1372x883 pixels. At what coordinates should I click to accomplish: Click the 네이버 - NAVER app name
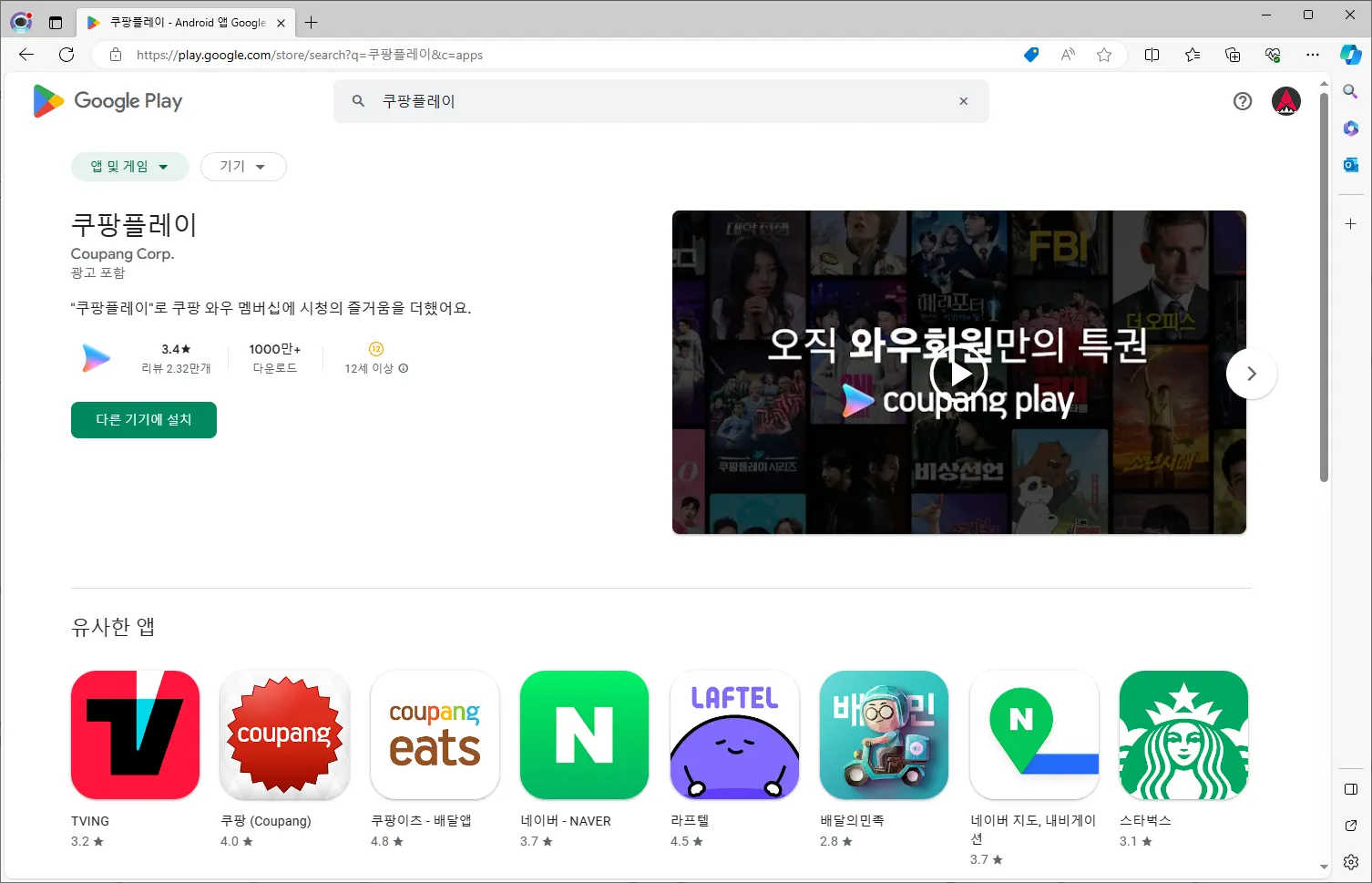pyautogui.click(x=566, y=821)
